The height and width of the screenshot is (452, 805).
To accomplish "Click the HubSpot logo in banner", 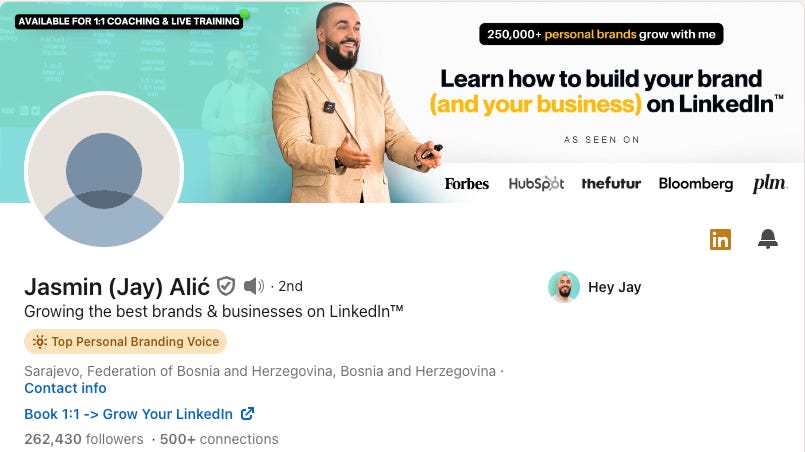I will pyautogui.click(x=536, y=183).
